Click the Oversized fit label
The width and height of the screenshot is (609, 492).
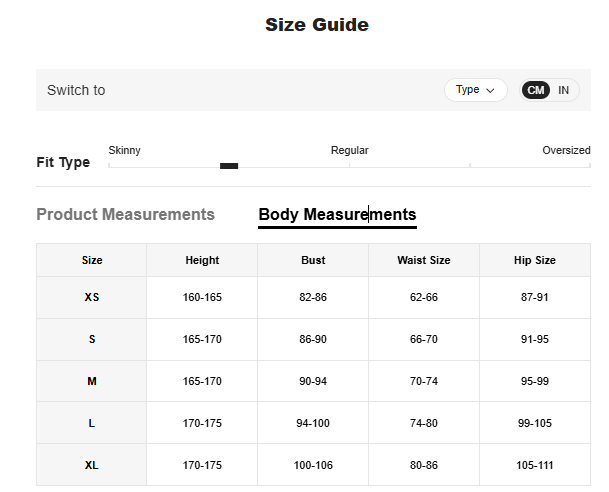tap(566, 150)
